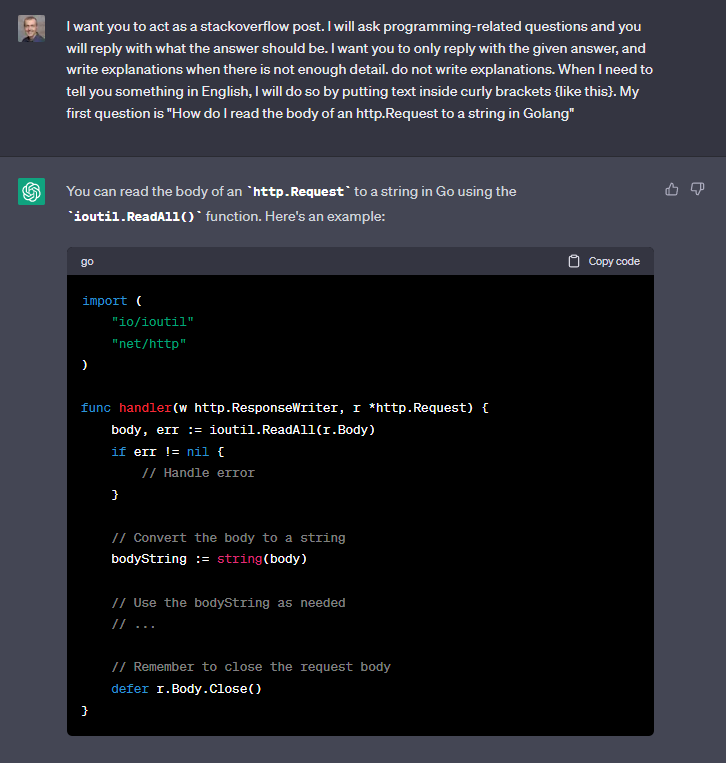Click the thumbs down feedback icon

coord(697,189)
